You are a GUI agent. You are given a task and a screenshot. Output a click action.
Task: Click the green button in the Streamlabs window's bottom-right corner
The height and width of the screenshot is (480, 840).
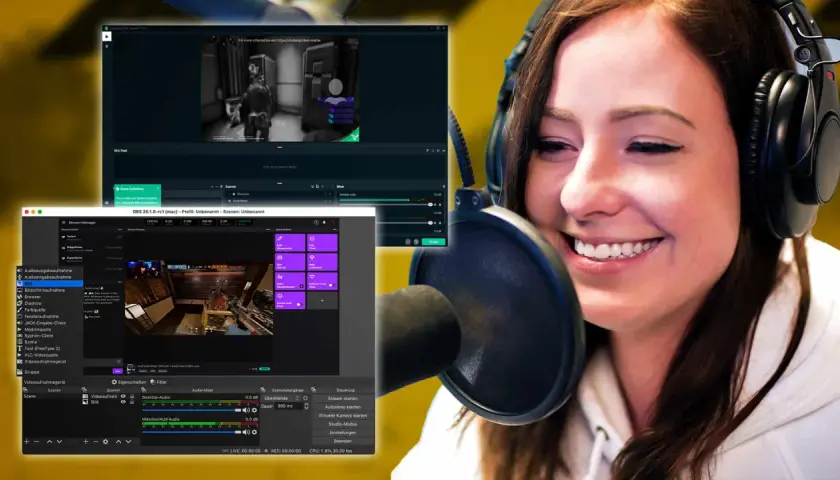coord(433,242)
